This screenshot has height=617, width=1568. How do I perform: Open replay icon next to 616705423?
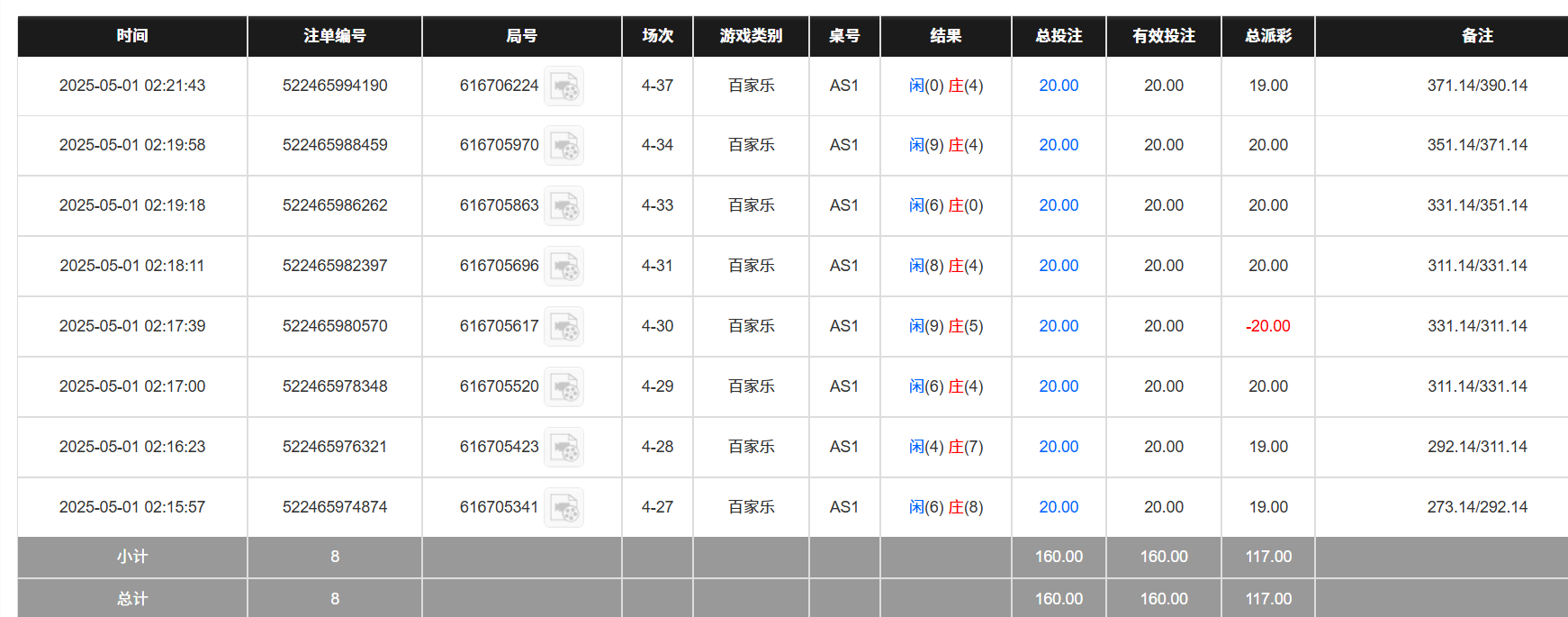click(564, 448)
